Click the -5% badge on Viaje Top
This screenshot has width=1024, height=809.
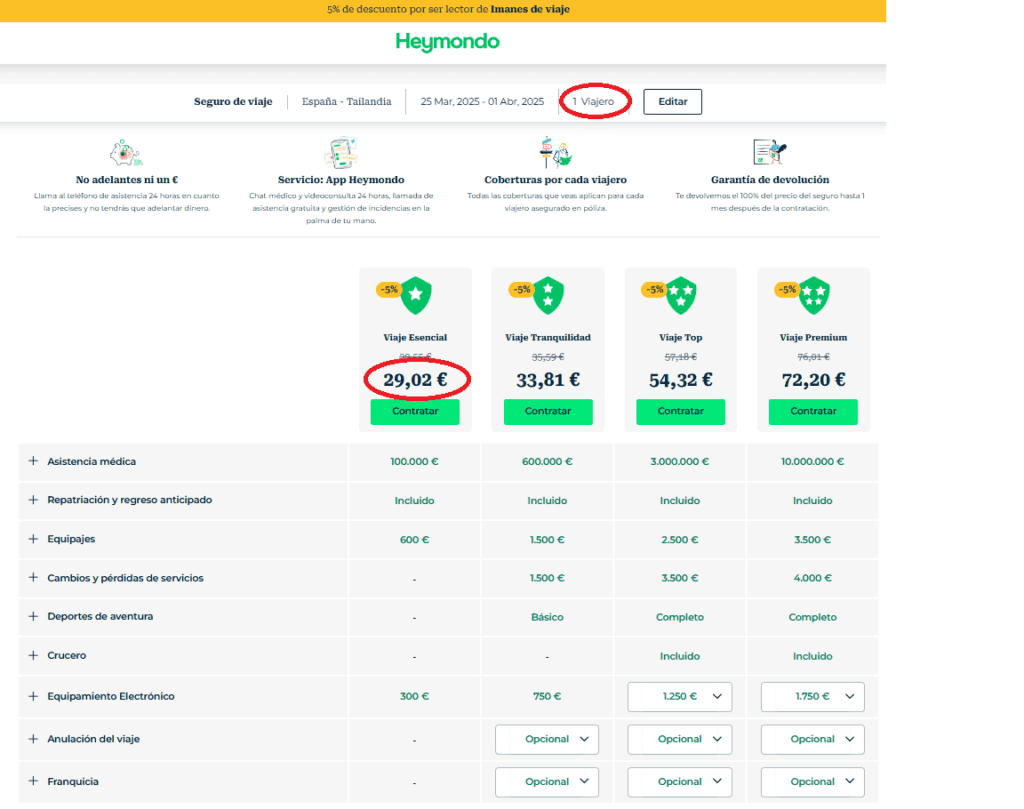[x=654, y=289]
